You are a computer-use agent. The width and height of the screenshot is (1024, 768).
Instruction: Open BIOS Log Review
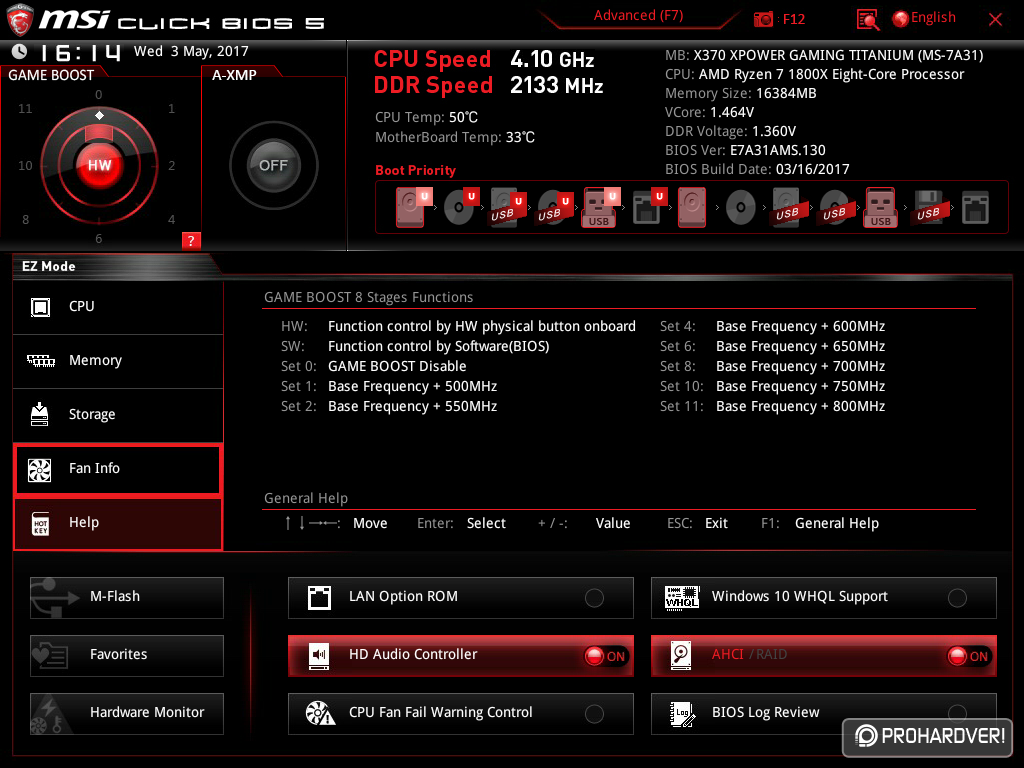coord(824,713)
